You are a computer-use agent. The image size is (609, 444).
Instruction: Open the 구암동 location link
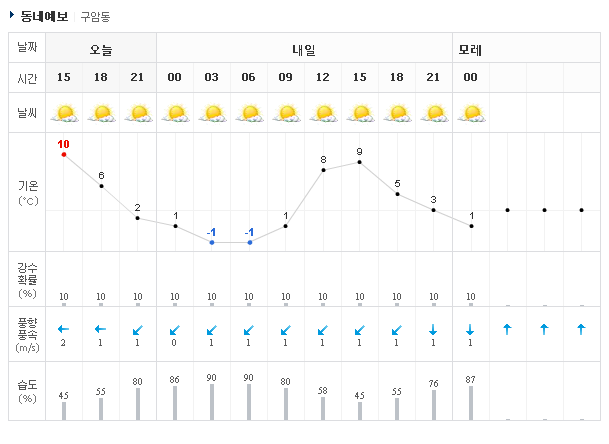(x=96, y=16)
